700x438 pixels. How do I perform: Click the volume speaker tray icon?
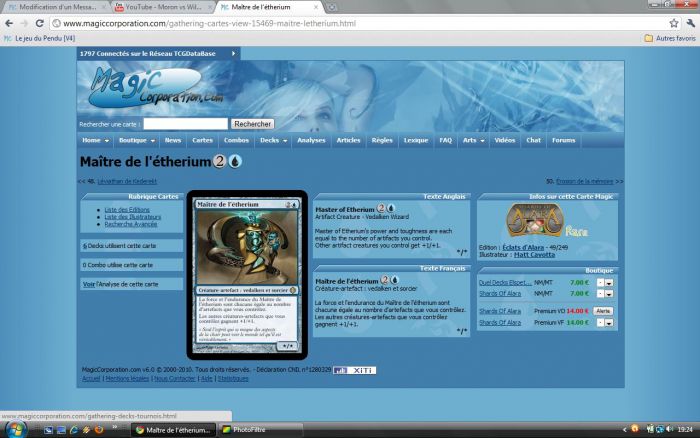click(670, 429)
